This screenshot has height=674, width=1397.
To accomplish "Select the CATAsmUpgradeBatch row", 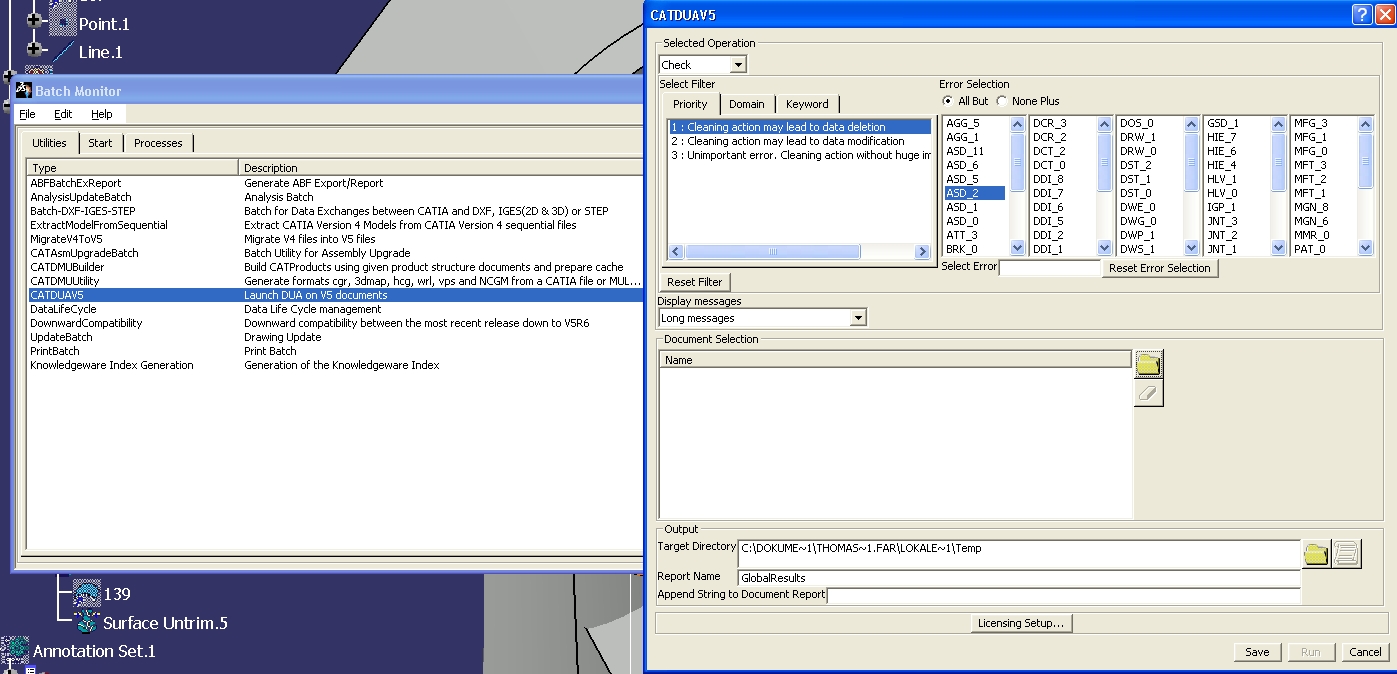I will pos(334,253).
